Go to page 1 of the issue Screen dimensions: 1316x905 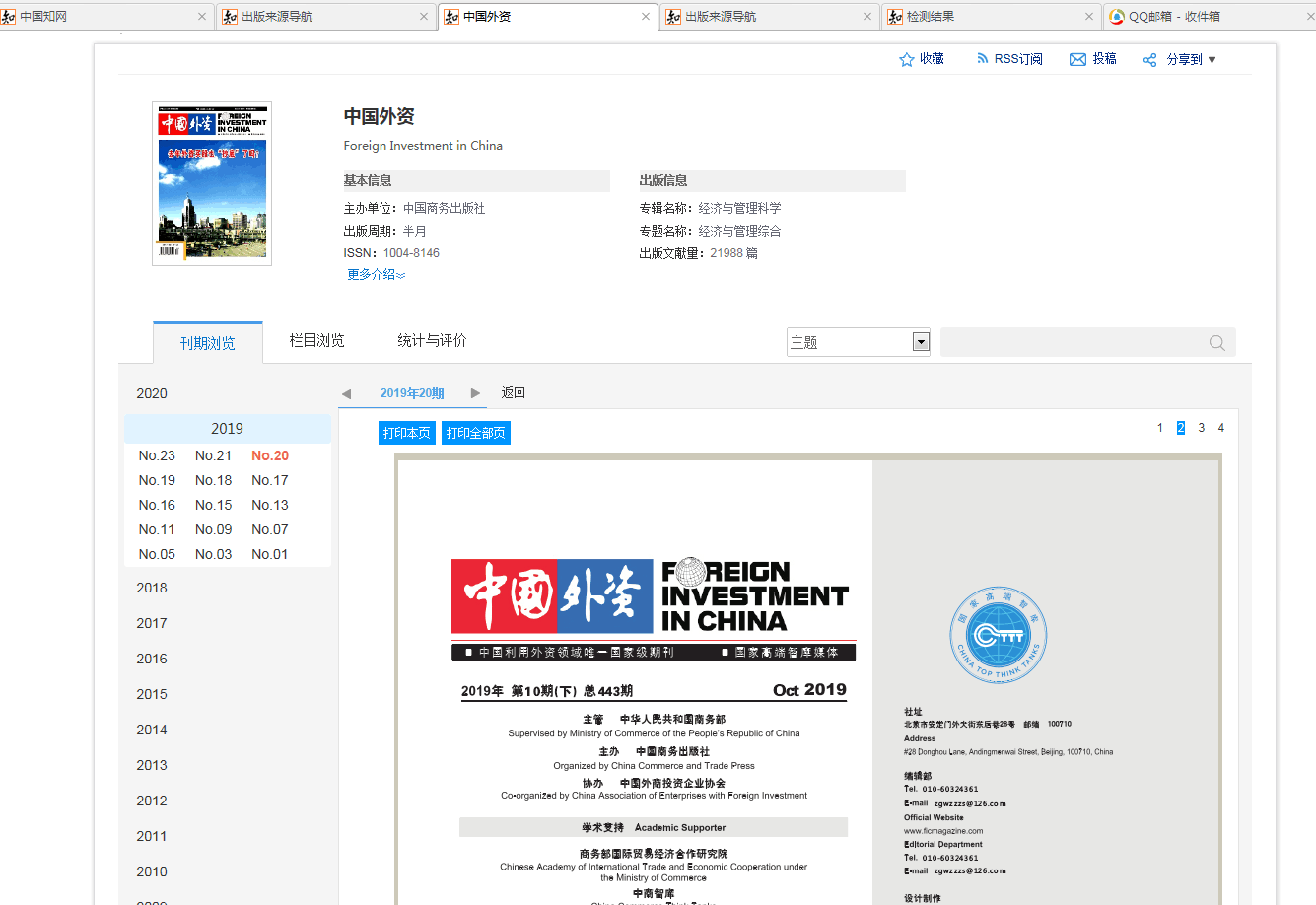pos(1160,428)
